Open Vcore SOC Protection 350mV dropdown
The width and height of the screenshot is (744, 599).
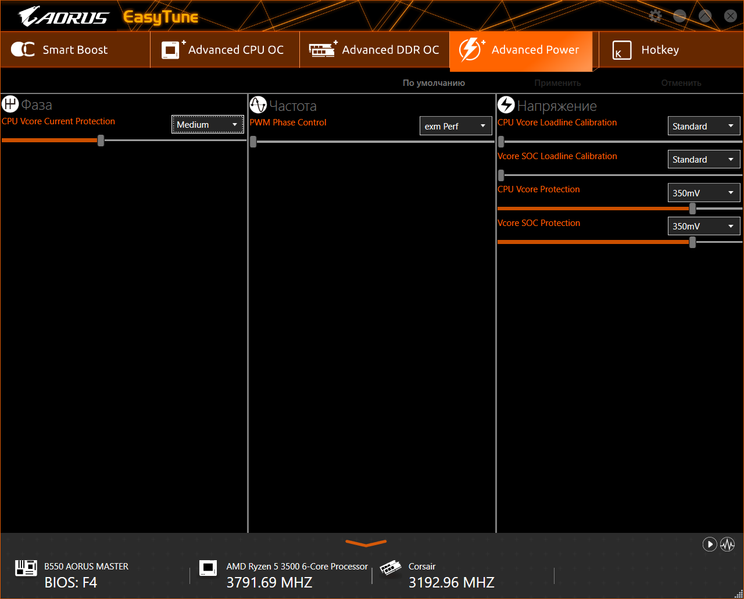point(704,226)
